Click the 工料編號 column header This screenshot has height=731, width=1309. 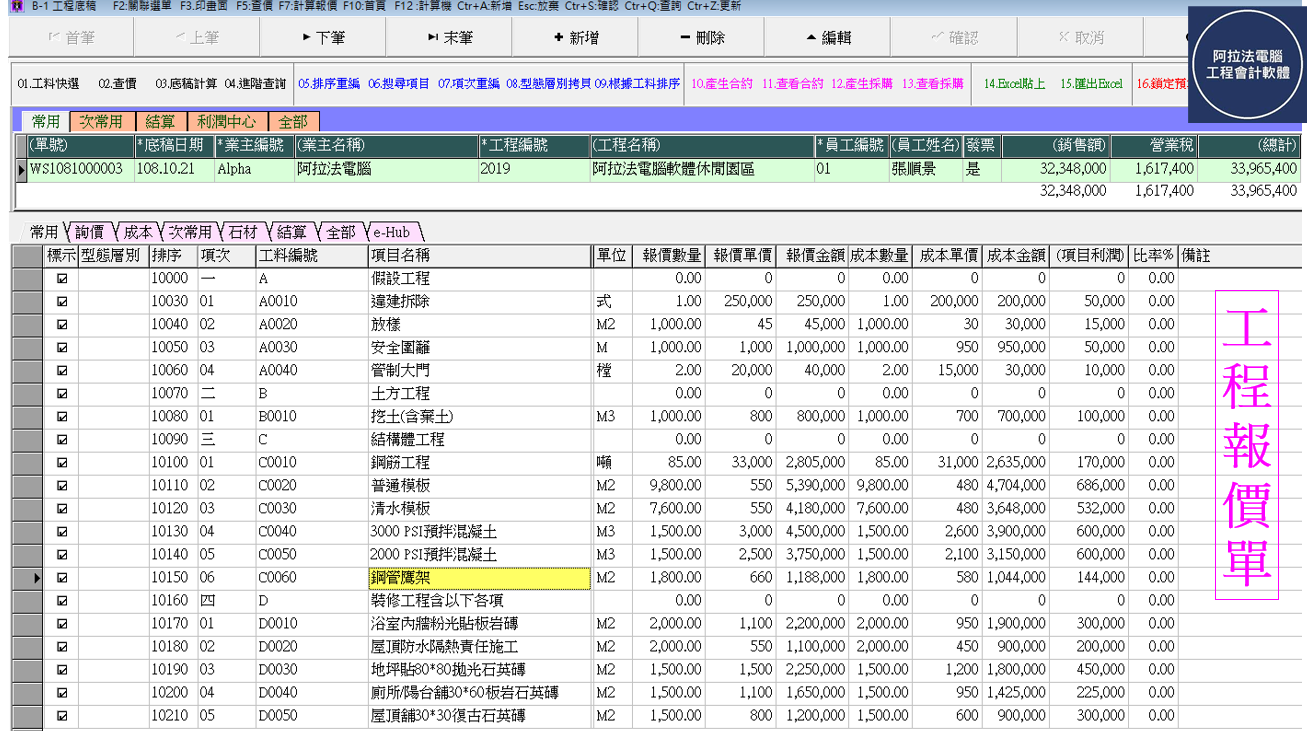312,256
